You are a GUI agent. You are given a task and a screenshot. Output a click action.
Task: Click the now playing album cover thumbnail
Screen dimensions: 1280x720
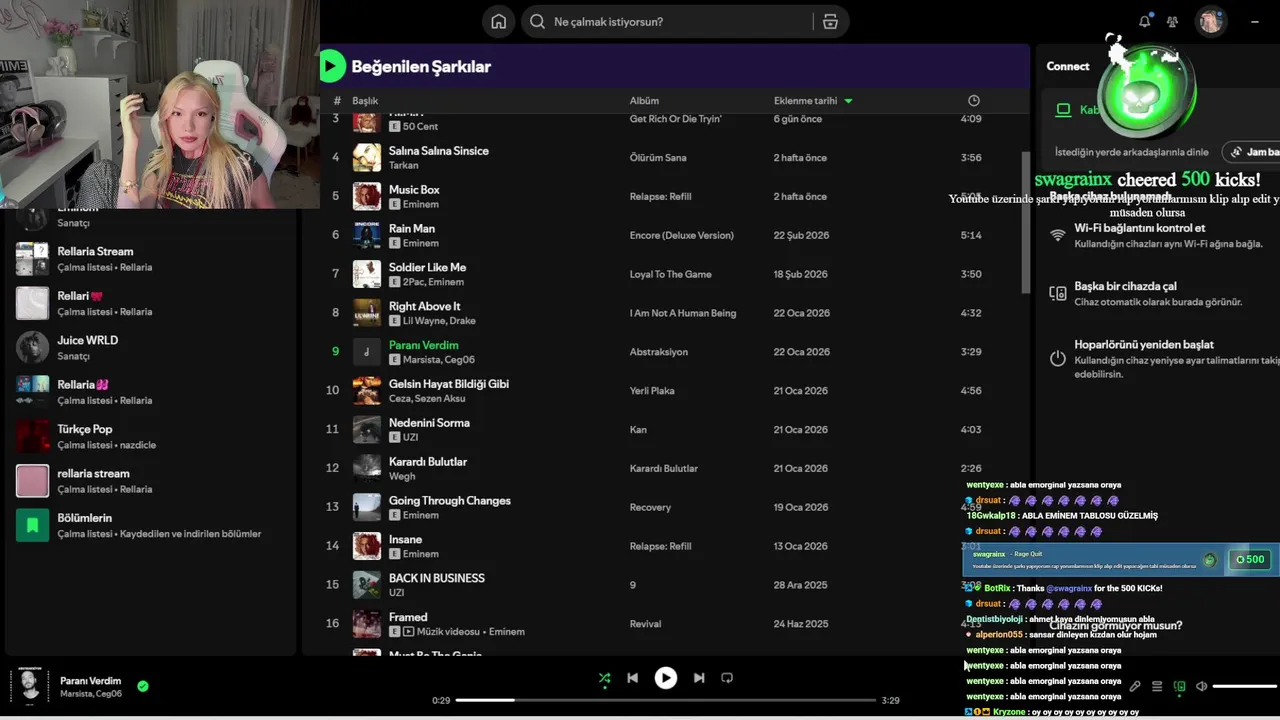pos(30,685)
